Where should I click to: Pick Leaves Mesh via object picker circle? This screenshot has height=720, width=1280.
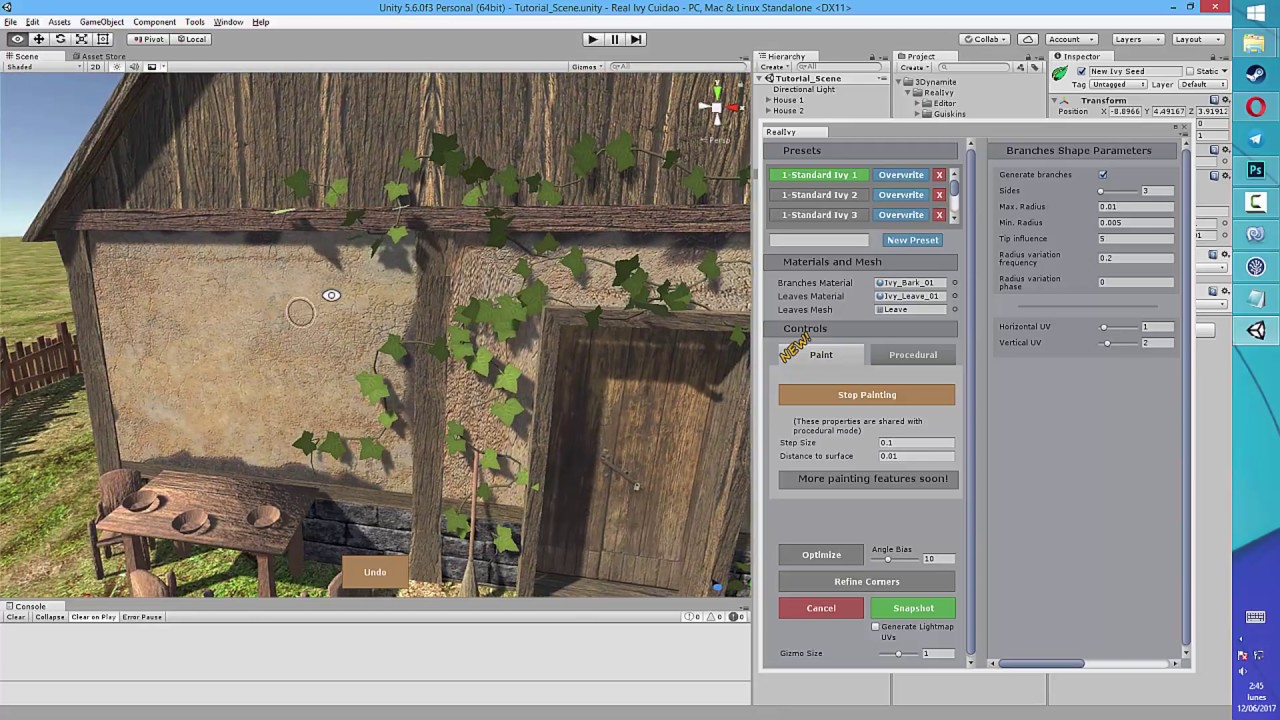coord(954,310)
